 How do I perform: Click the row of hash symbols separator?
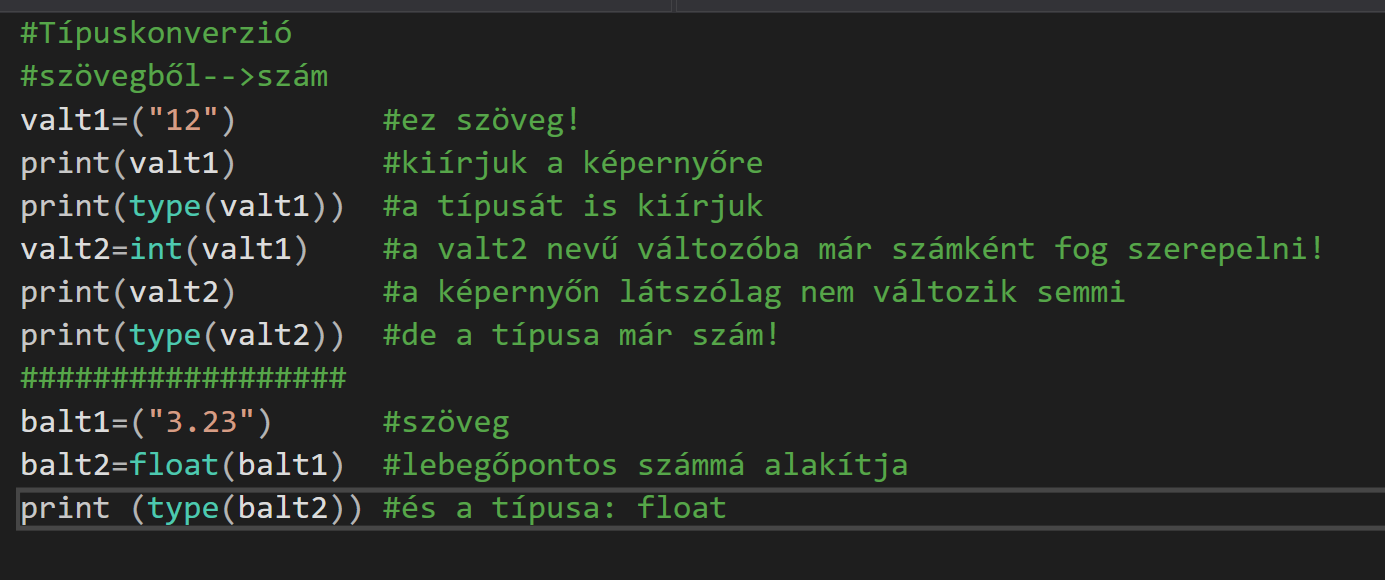click(183, 378)
